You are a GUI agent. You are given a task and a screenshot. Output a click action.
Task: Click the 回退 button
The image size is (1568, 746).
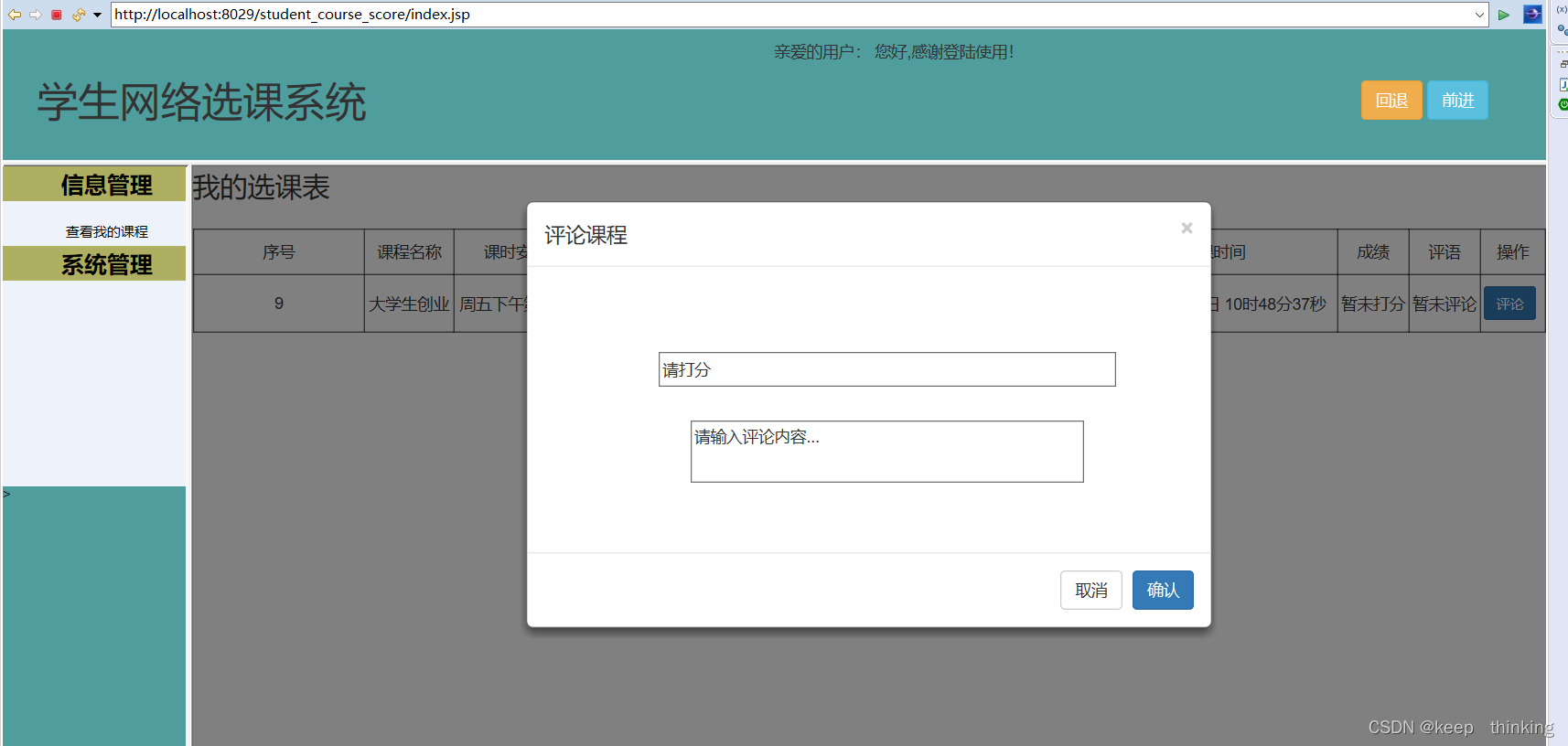[1391, 101]
